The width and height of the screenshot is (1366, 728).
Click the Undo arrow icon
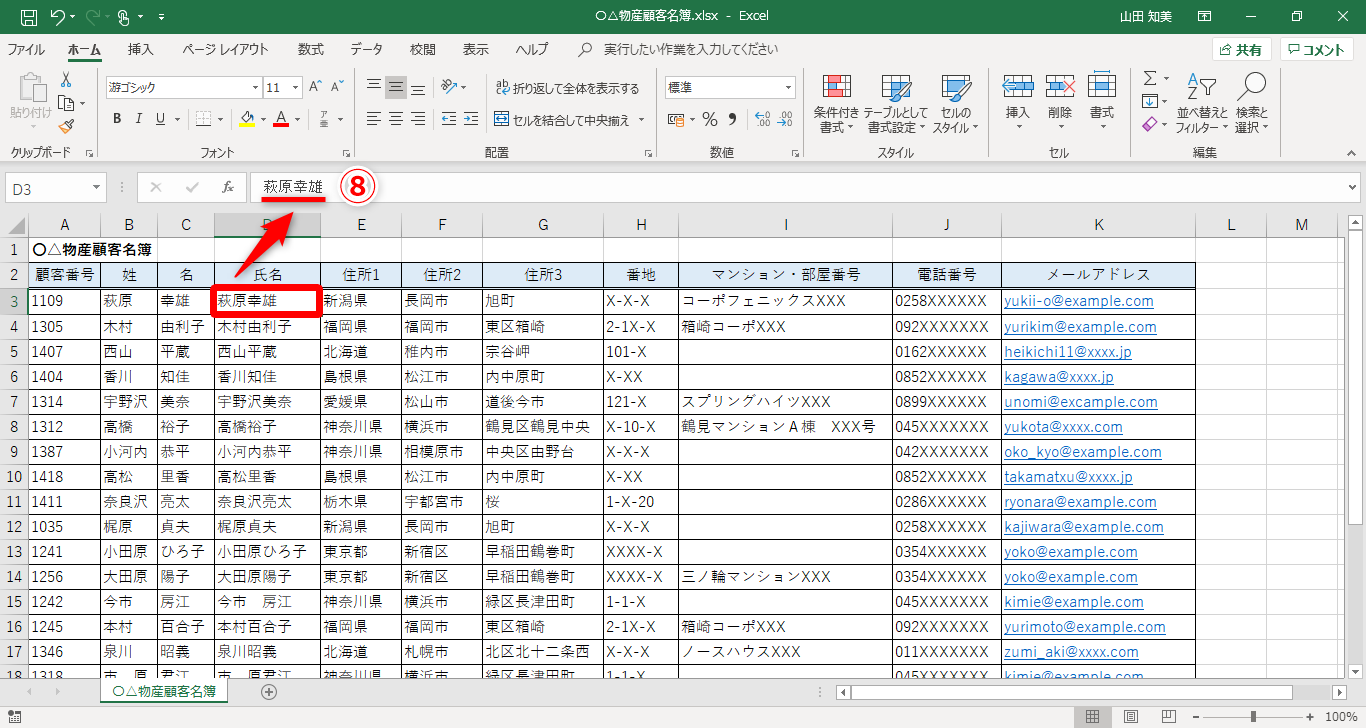(x=58, y=17)
